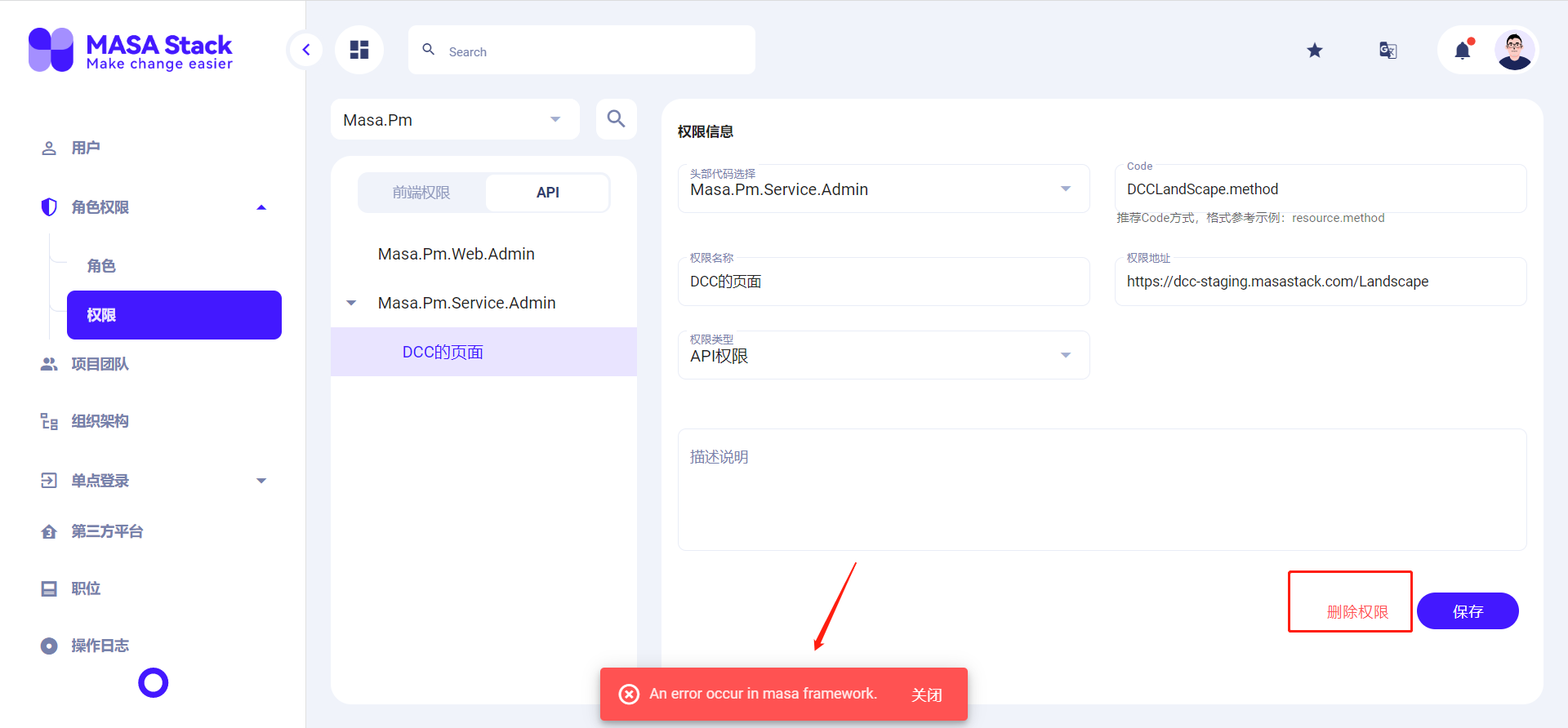Click the magnifier icon in Search box
The height and width of the screenshot is (728, 1568).
coord(428,50)
